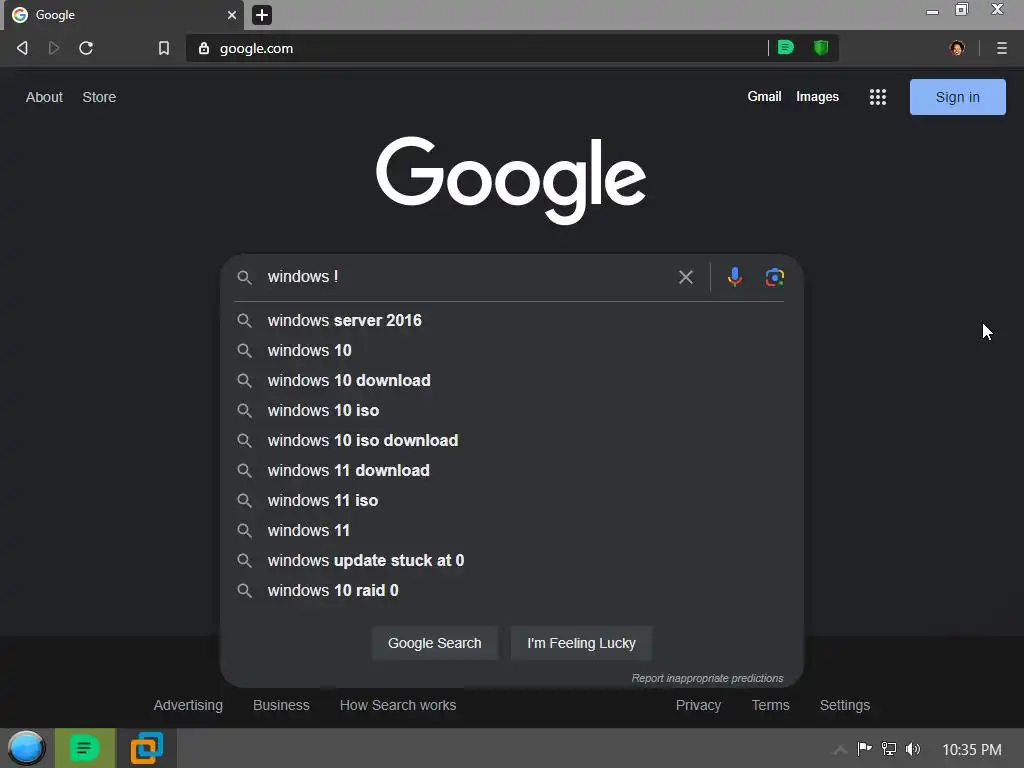
Task: Open the Images link
Action: 817,97
